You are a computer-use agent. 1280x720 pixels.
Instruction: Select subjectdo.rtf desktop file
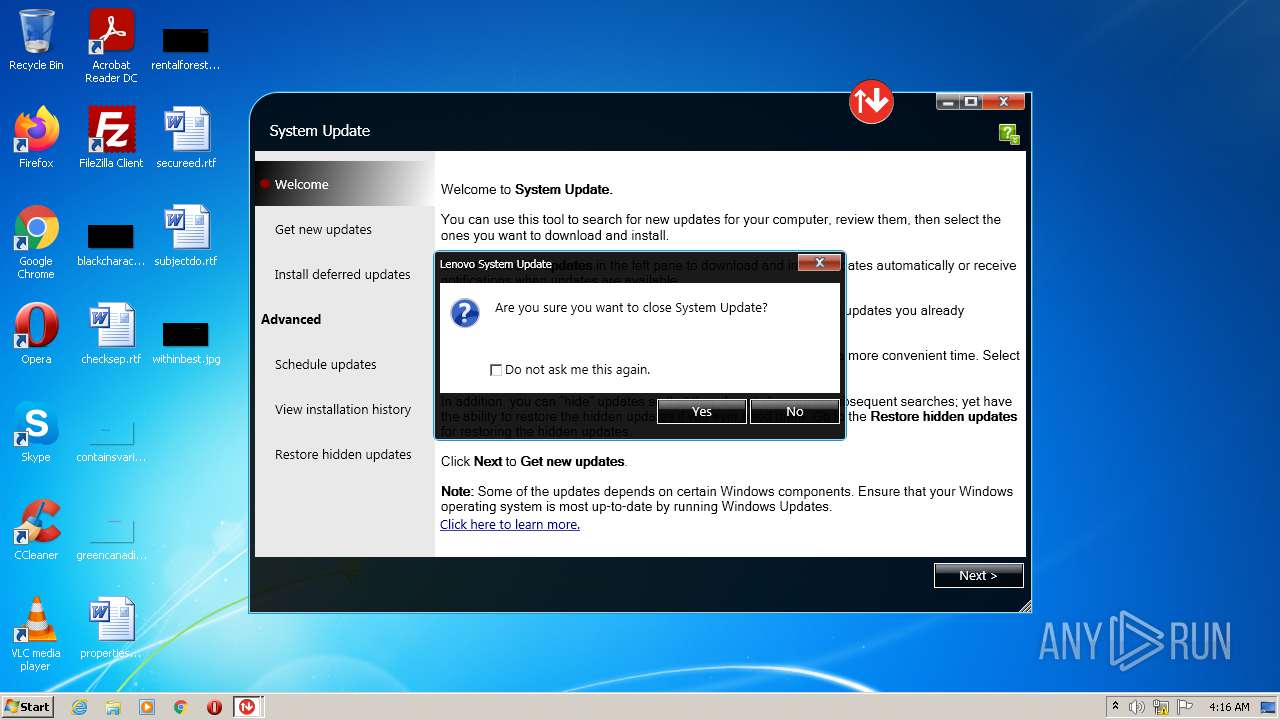pyautogui.click(x=186, y=236)
